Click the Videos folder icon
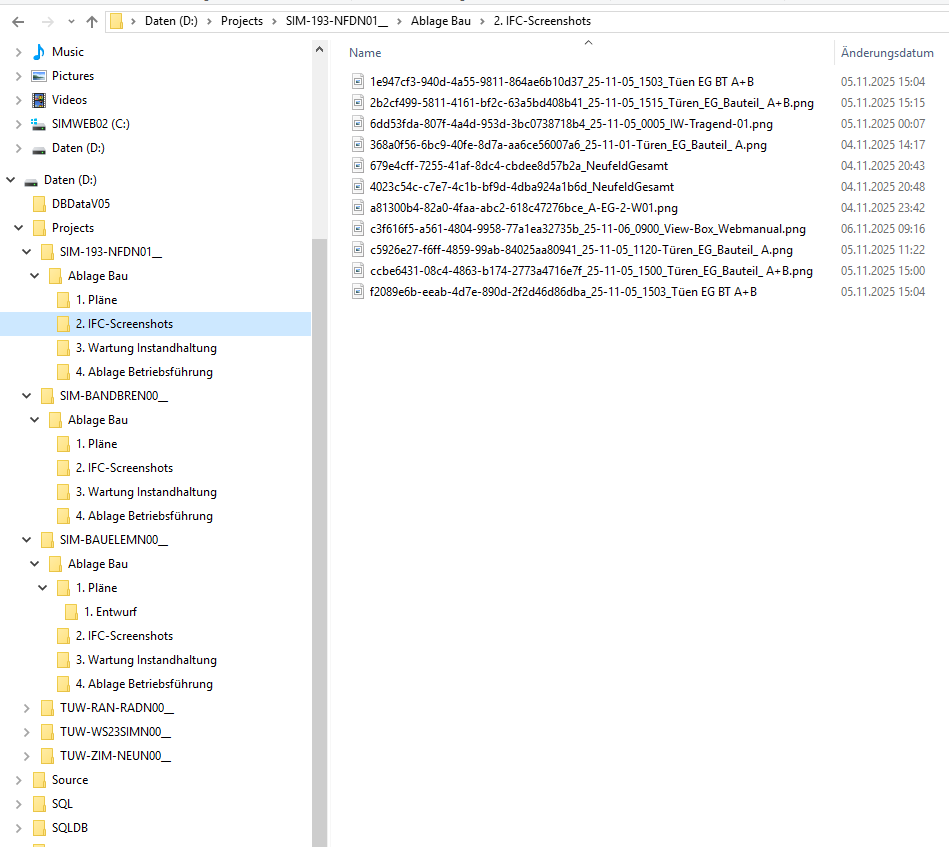Image resolution: width=949 pixels, height=847 pixels. click(x=39, y=100)
